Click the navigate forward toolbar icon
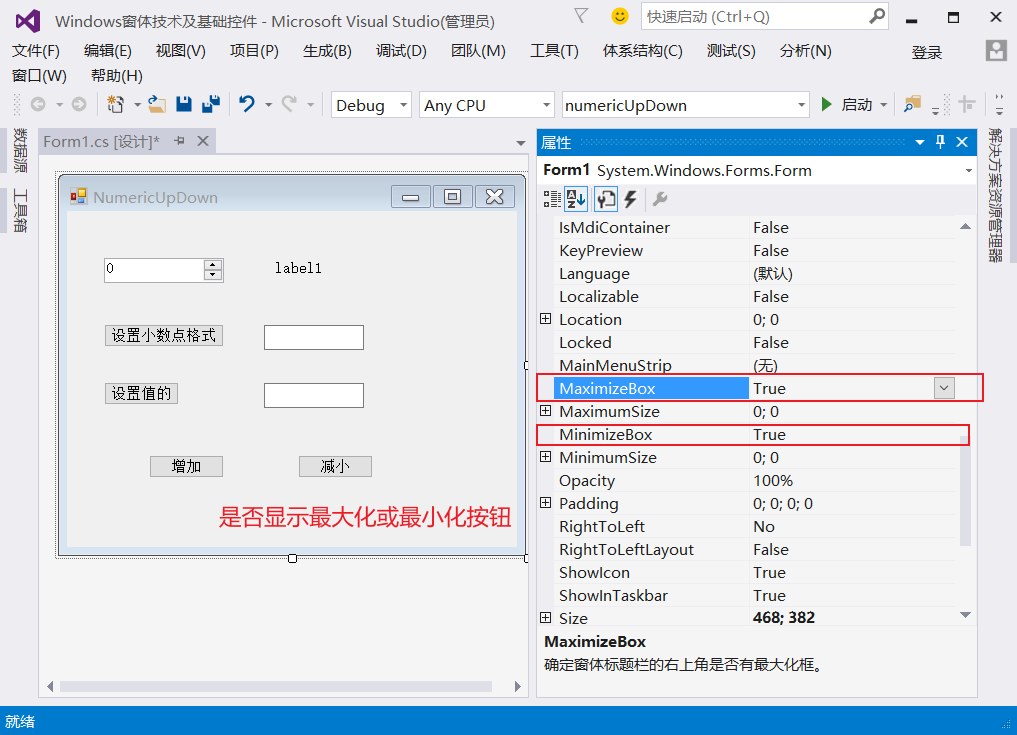 click(78, 104)
